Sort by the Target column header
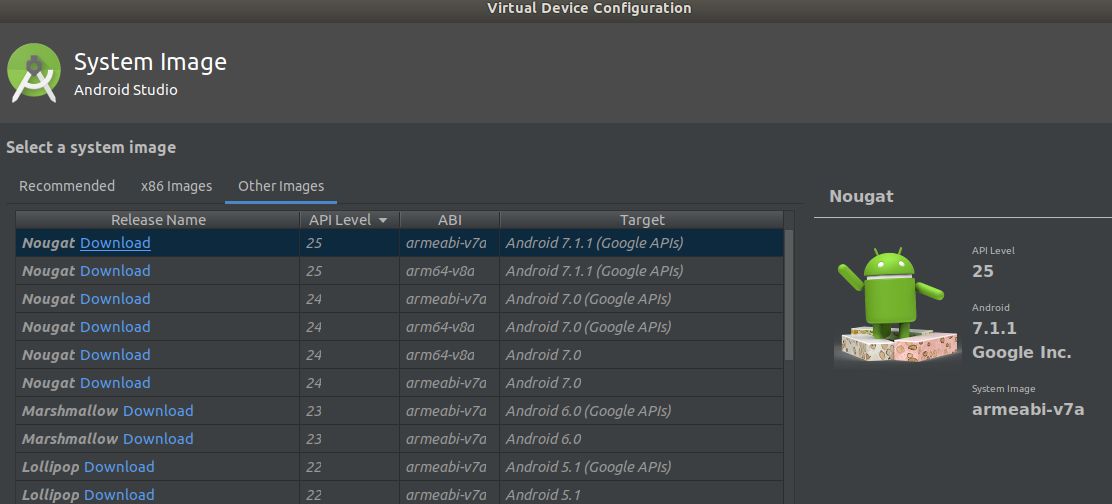Screen dimensions: 1112x504 [x=642, y=220]
